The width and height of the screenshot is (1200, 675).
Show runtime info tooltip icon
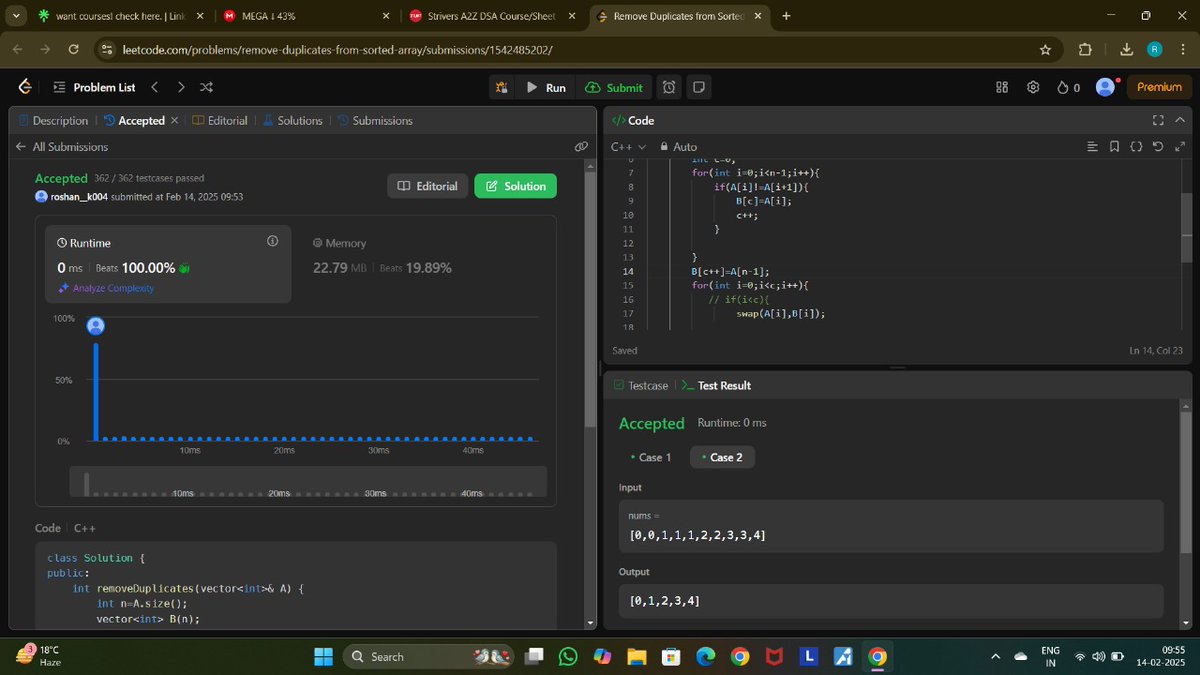(x=272, y=242)
